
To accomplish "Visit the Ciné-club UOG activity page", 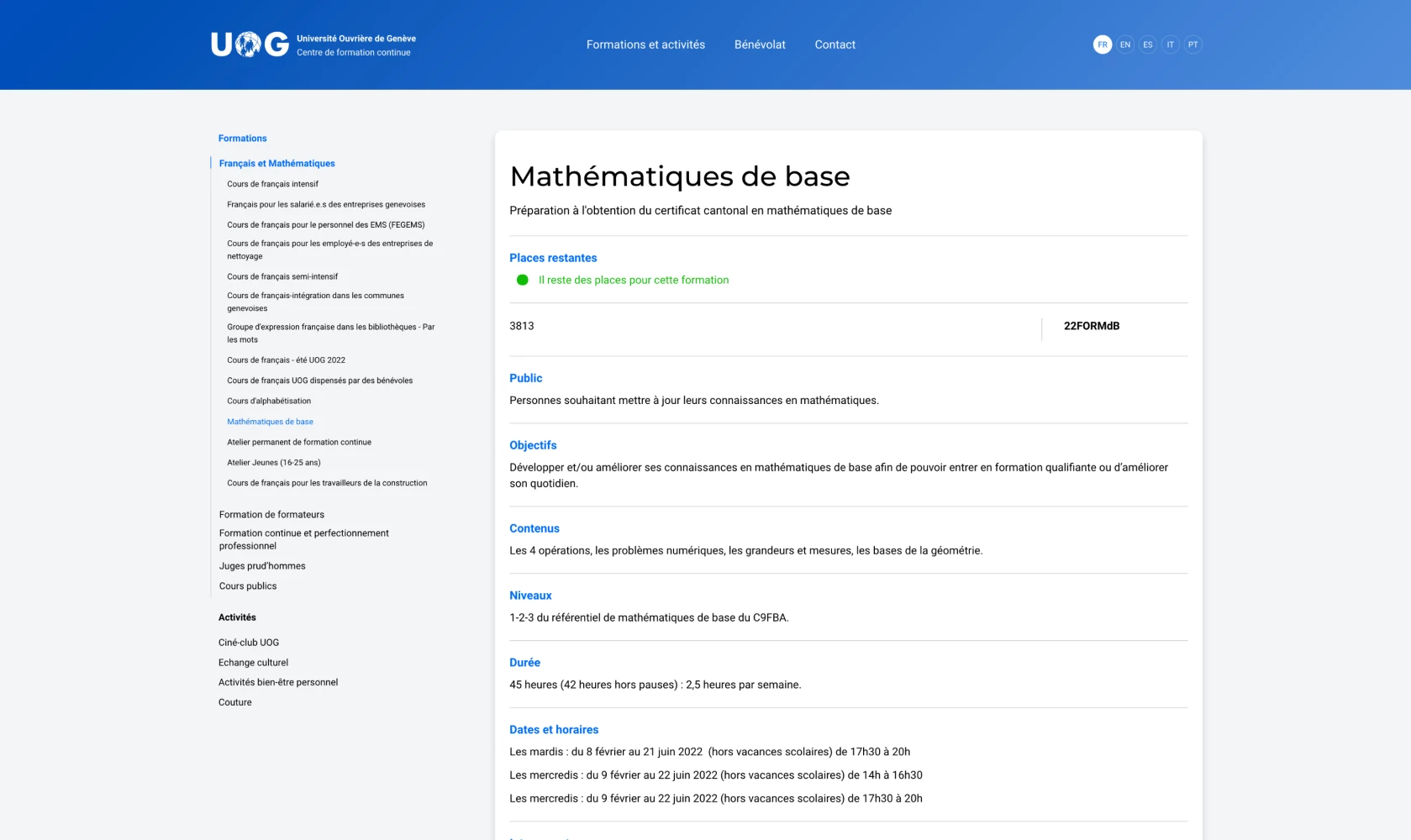I will (249, 643).
